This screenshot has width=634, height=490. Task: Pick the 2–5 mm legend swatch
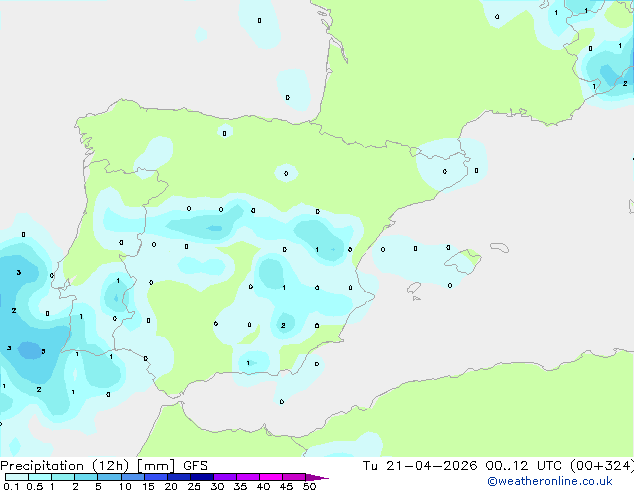tap(86, 477)
